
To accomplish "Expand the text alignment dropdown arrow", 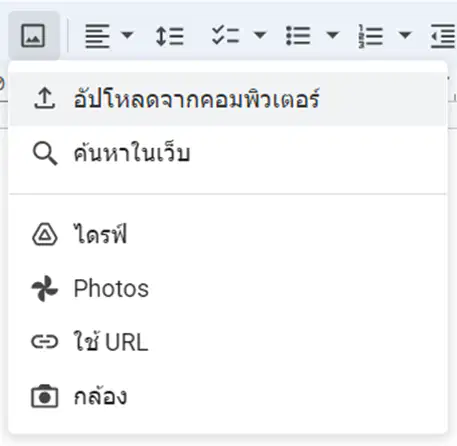I will [127, 35].
